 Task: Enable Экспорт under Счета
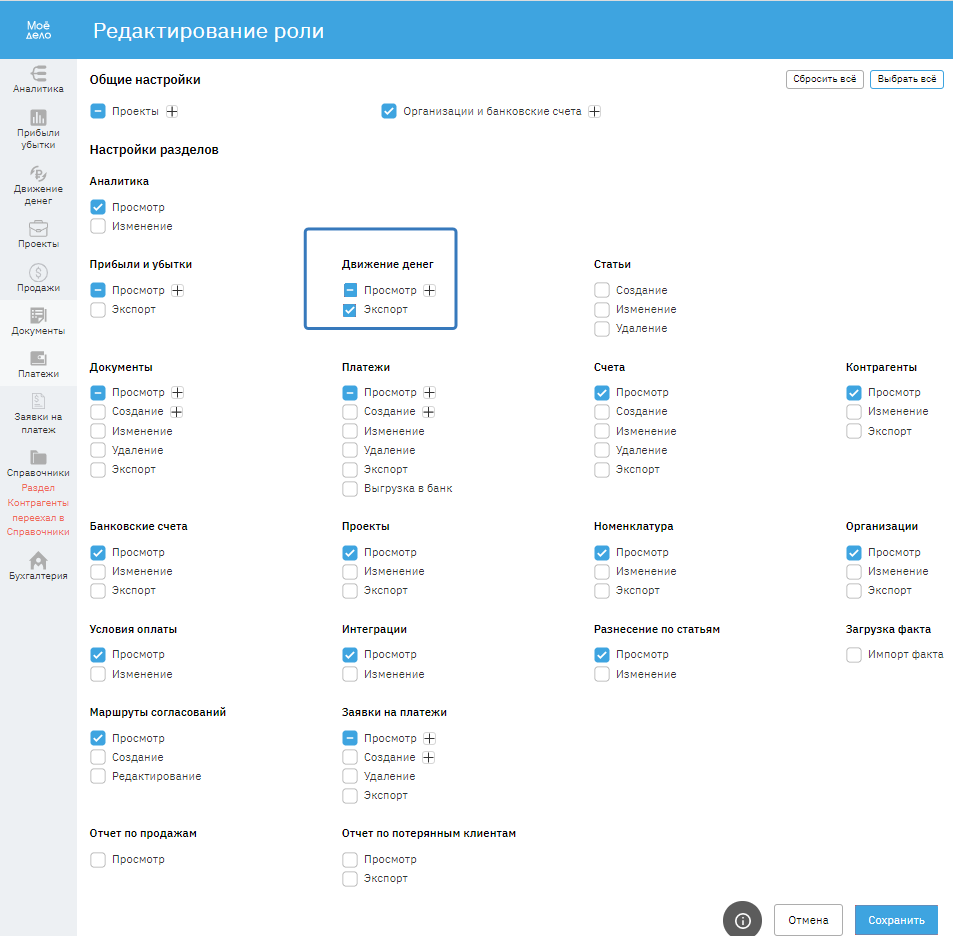pos(602,469)
